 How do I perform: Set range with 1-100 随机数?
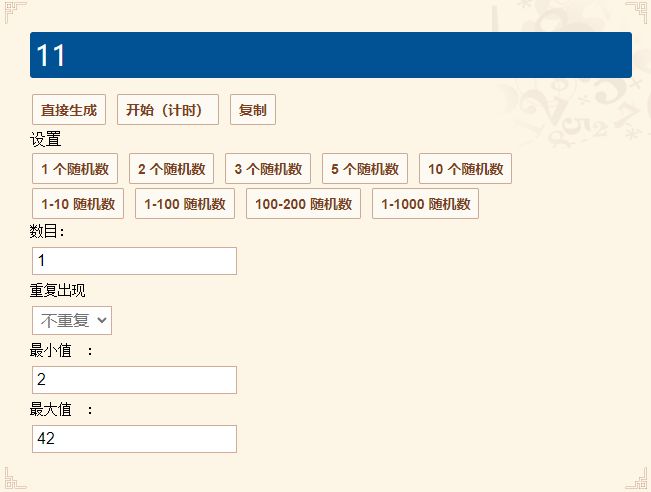pyautogui.click(x=185, y=203)
